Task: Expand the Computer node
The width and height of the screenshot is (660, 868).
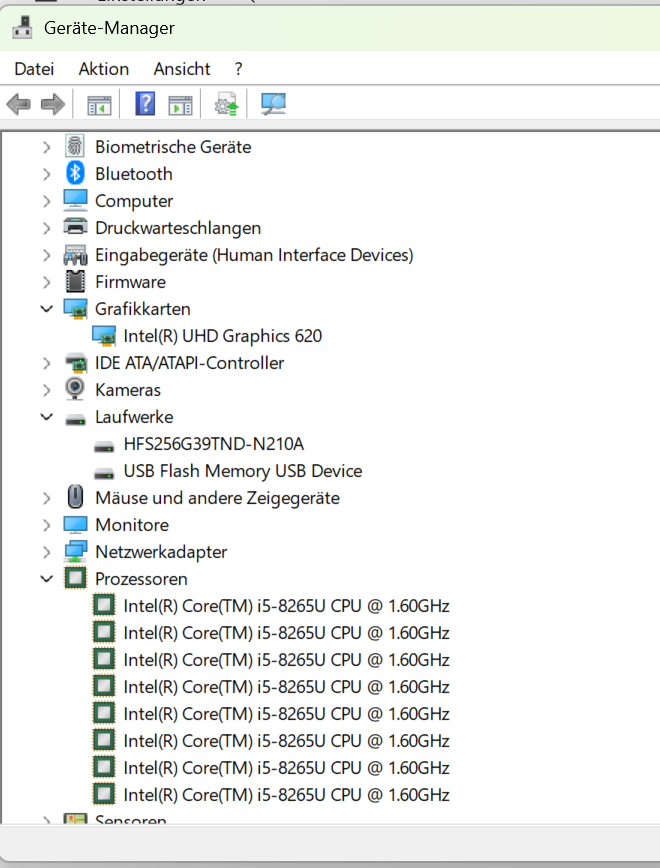Action: 47,201
